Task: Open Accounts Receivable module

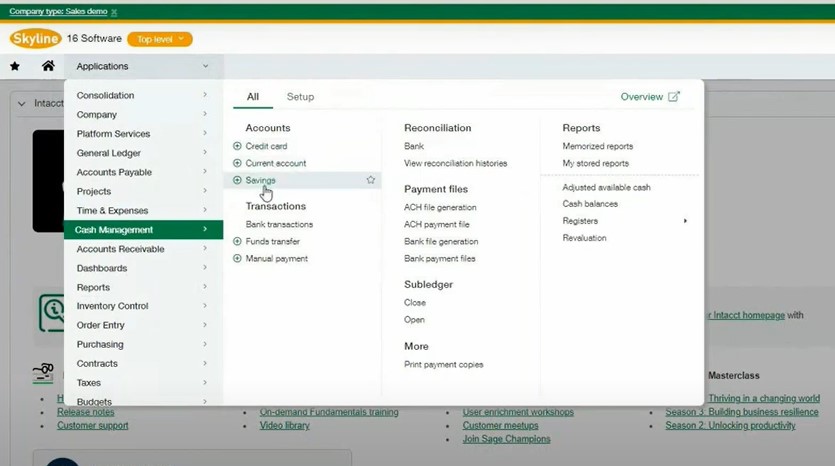Action: click(x=143, y=249)
